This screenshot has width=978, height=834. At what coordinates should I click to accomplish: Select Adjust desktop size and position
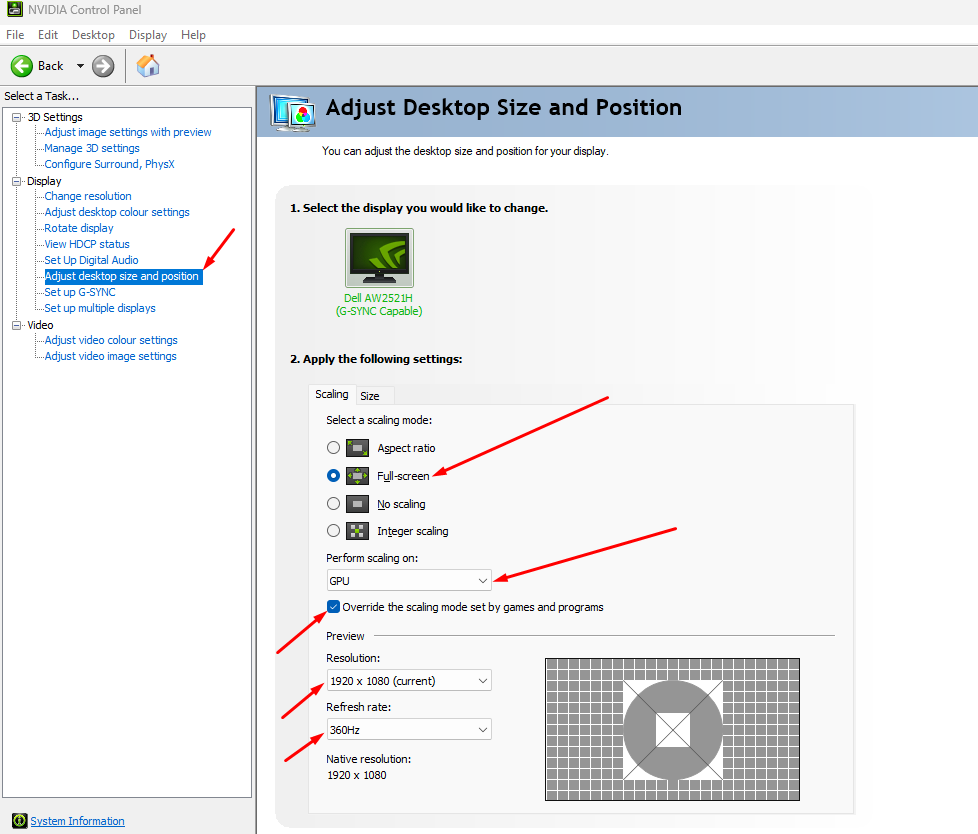pos(123,276)
